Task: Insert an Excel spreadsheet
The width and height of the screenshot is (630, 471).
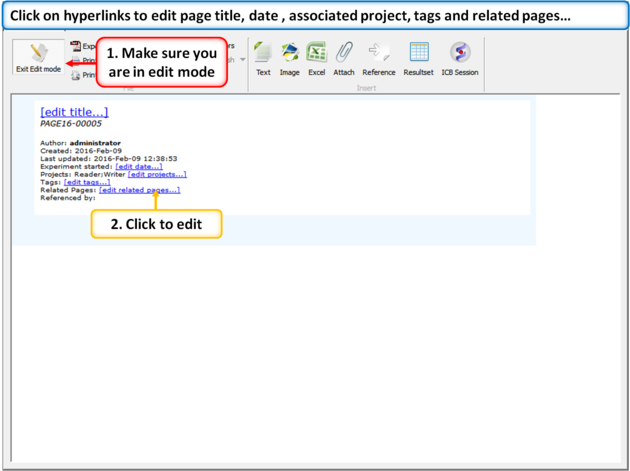Action: [x=316, y=59]
